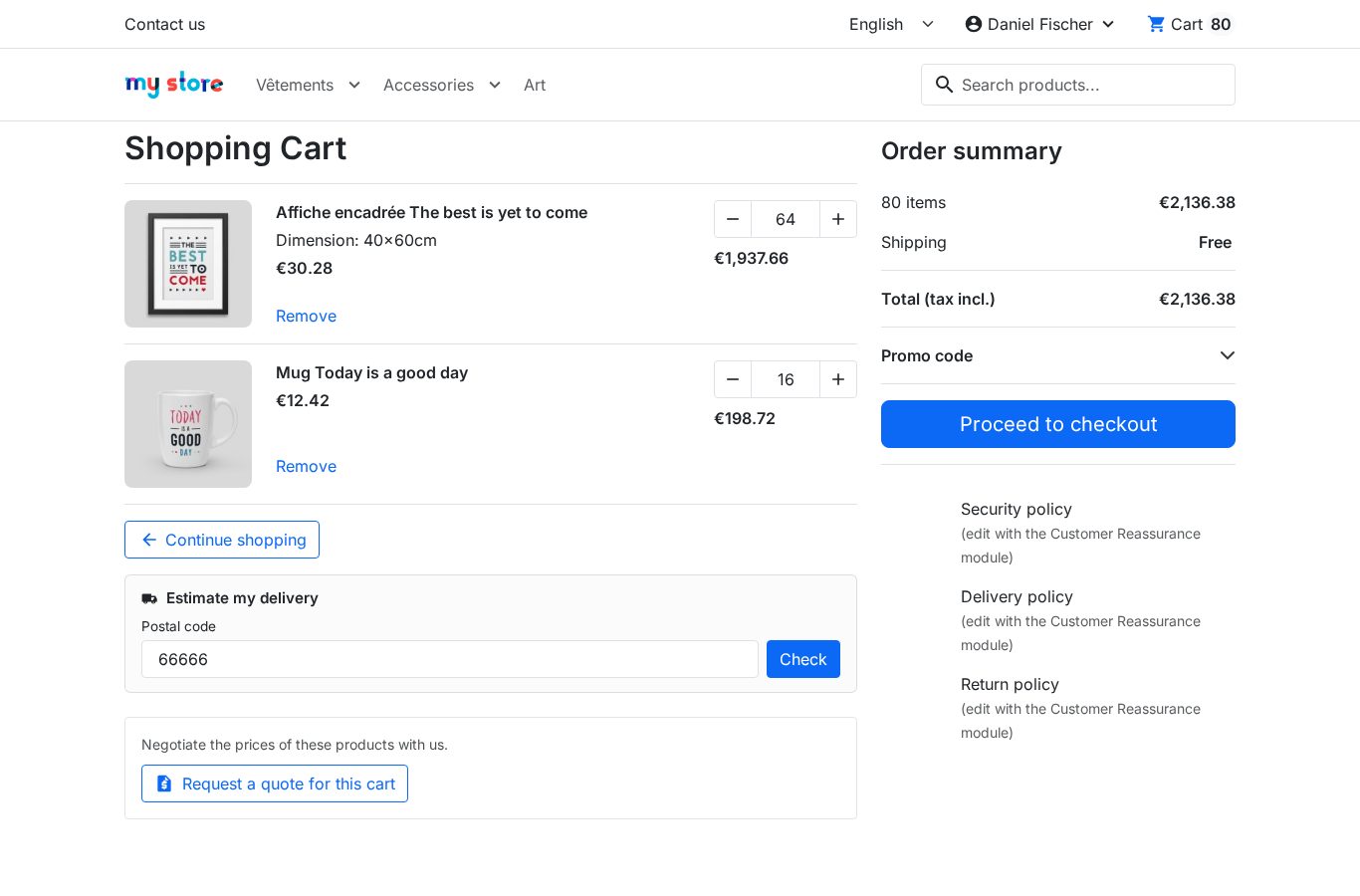Click Proceed to checkout button
Screen dimensions: 1360x896
(x=1058, y=424)
